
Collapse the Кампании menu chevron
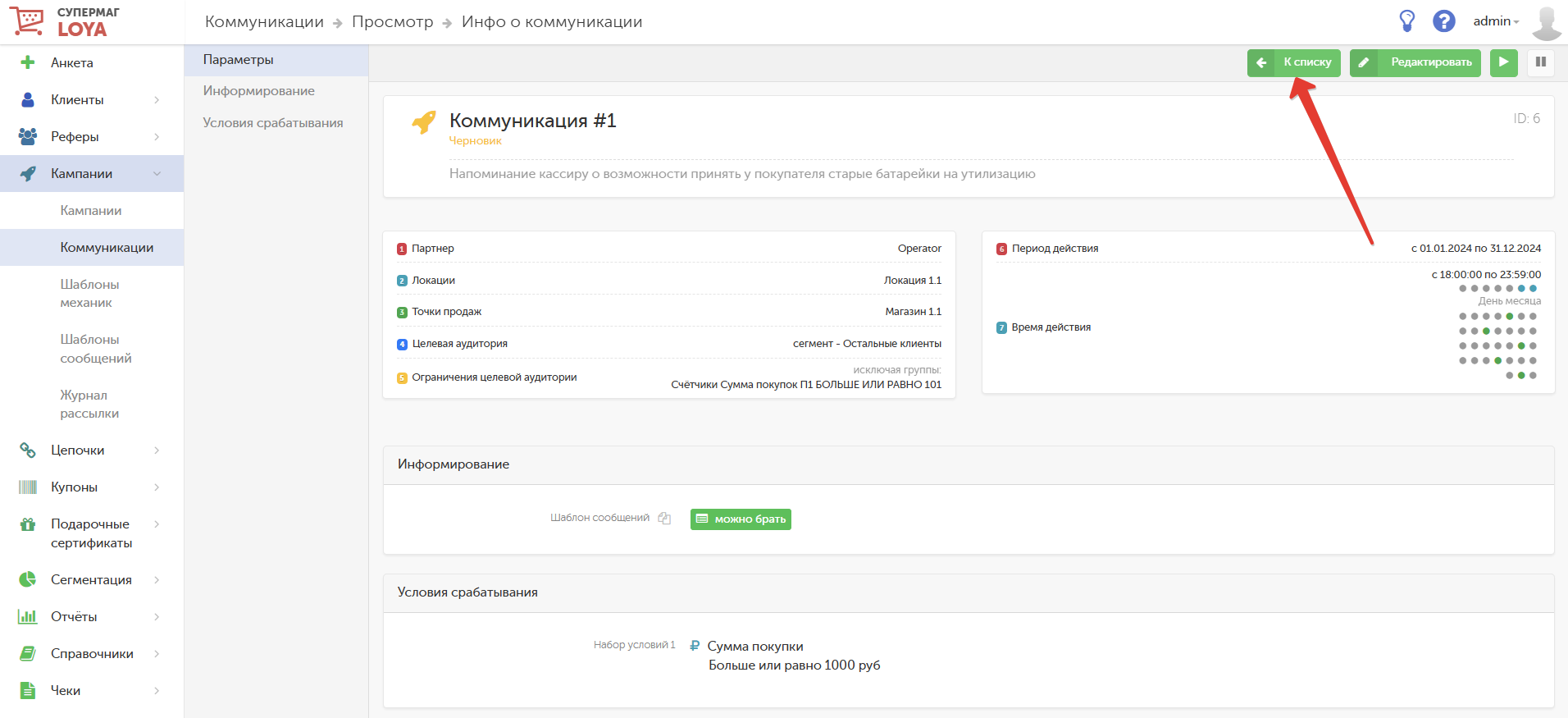click(x=157, y=173)
